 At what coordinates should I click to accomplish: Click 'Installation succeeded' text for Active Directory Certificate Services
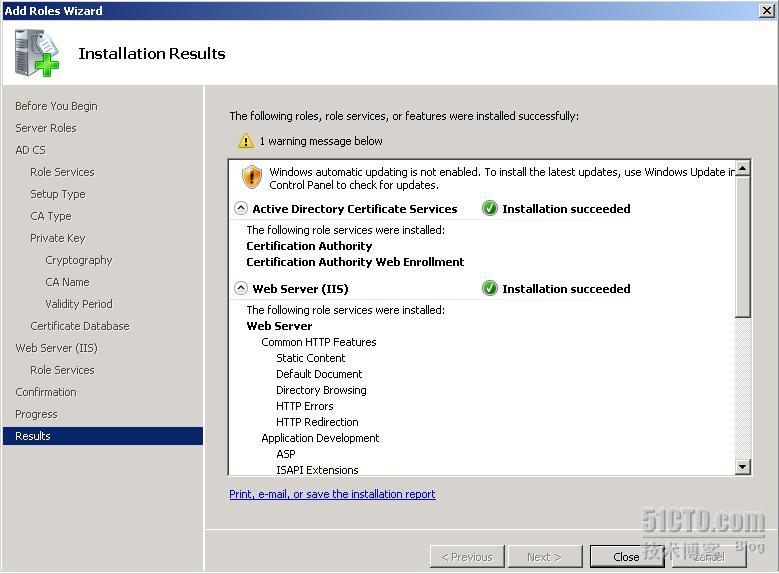(x=566, y=209)
